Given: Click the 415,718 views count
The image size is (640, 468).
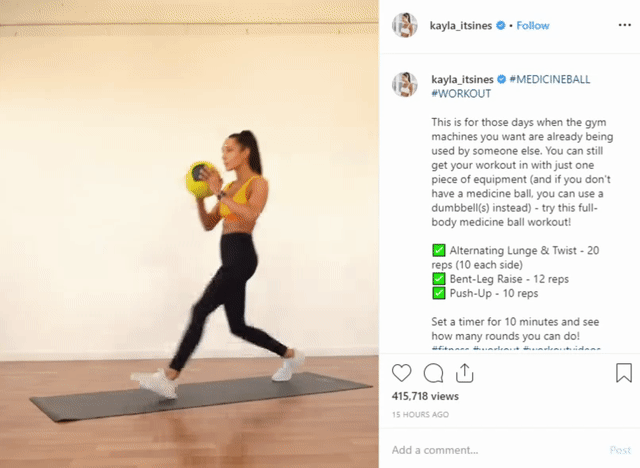Looking at the screenshot, I should tap(425, 396).
